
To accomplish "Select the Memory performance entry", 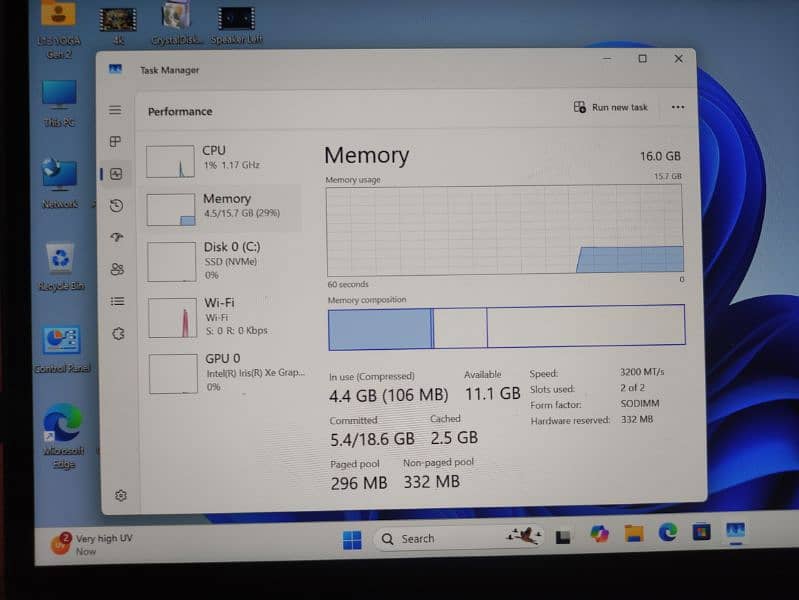I will tap(223, 208).
